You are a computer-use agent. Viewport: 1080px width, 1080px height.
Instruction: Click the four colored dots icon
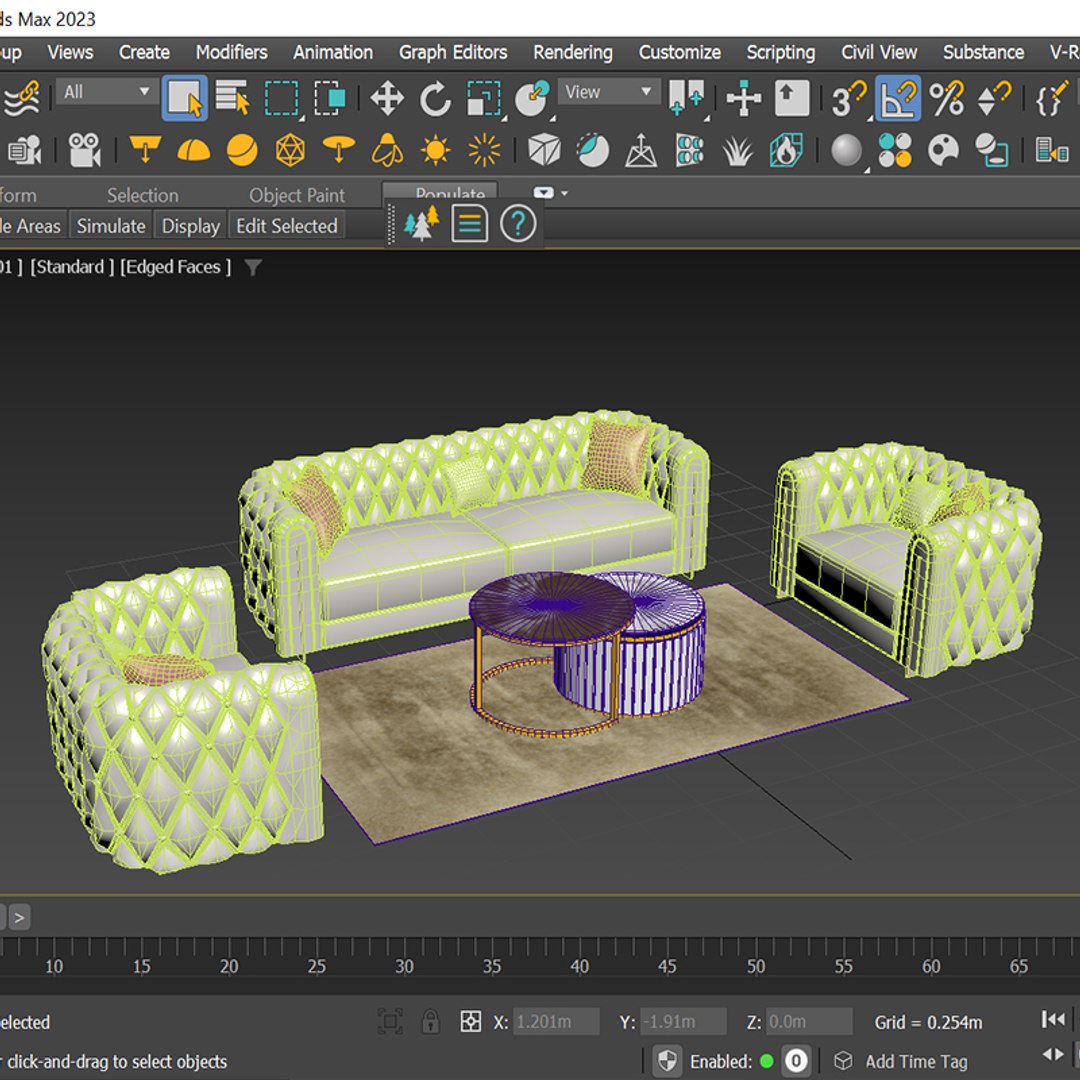(895, 149)
